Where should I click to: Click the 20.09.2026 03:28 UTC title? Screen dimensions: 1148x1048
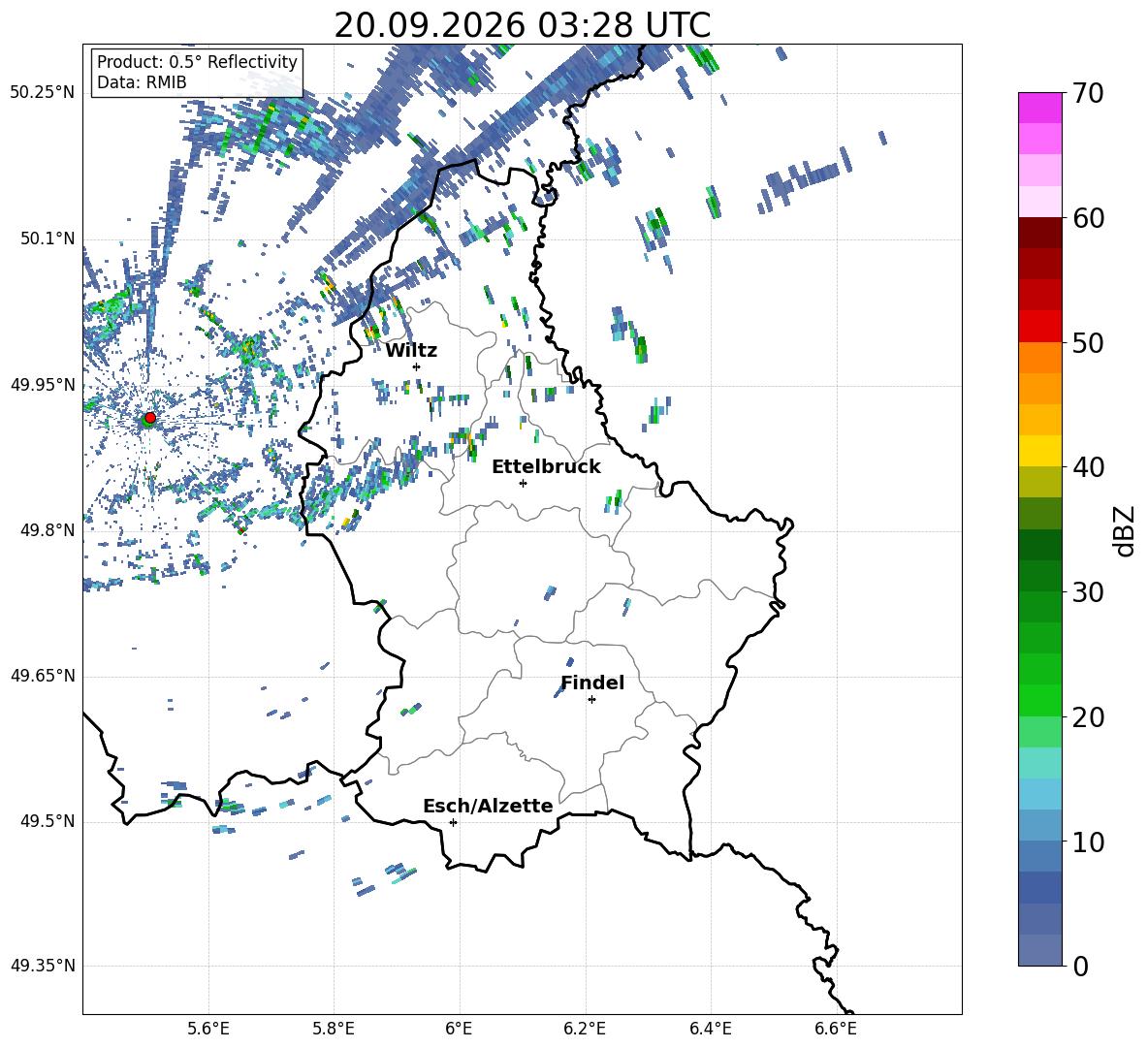522,25
